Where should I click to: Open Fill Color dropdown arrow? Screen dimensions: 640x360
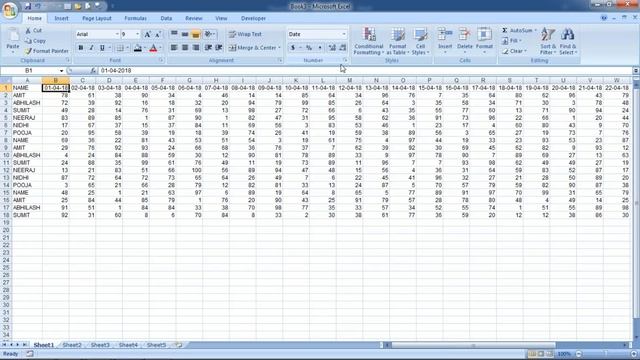[x=145, y=48]
